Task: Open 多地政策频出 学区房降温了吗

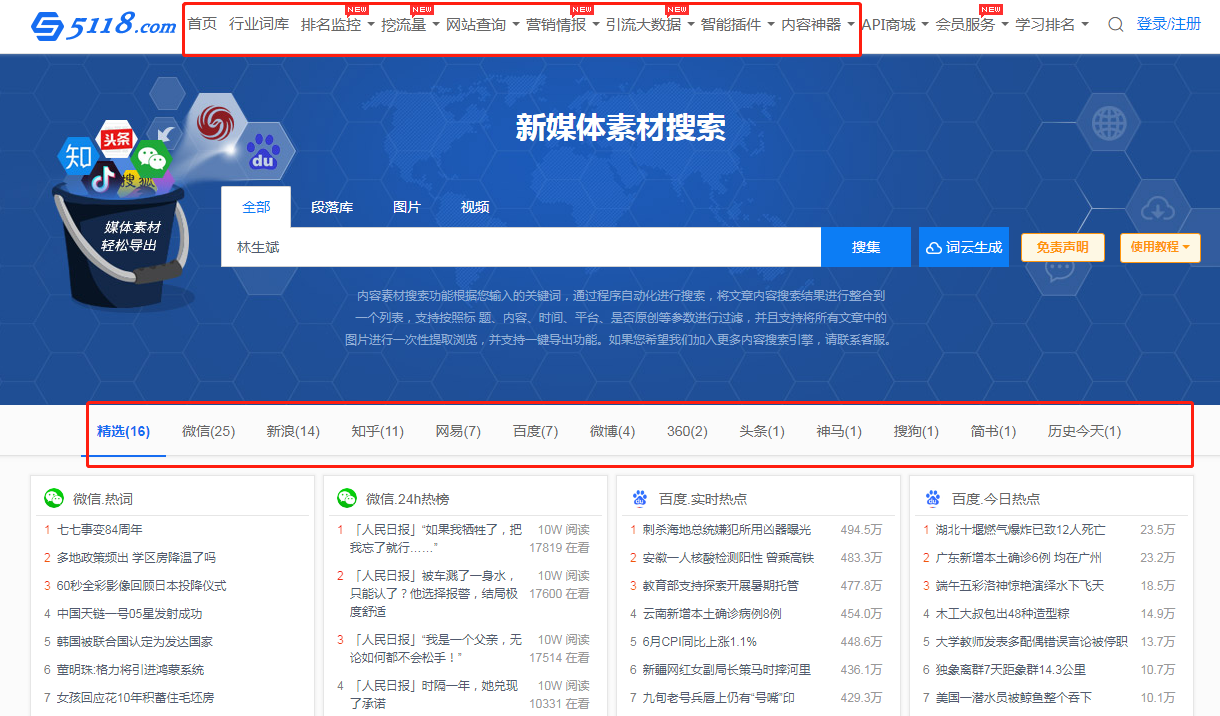Action: coord(136,557)
